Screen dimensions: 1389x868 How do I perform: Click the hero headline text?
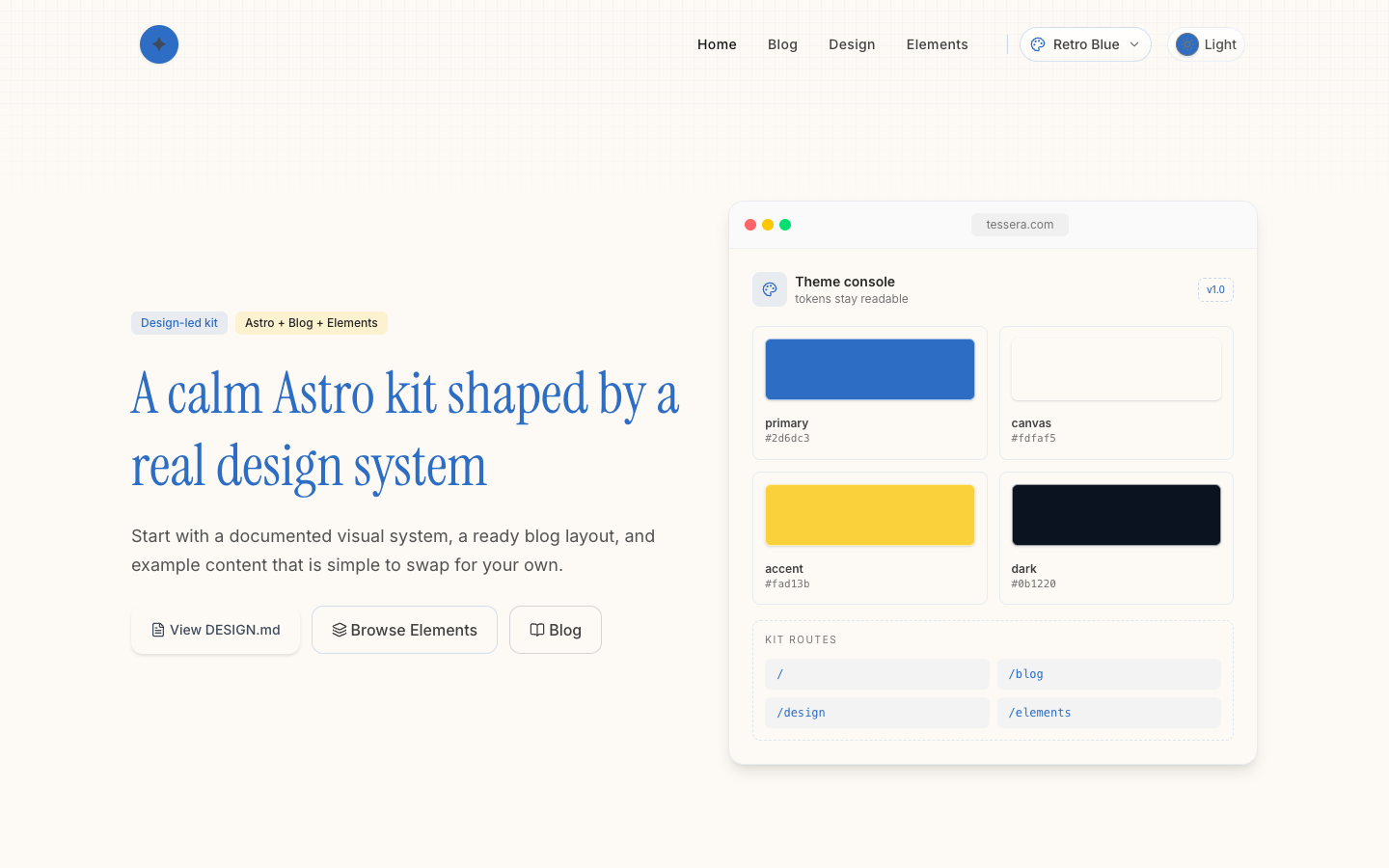point(405,430)
